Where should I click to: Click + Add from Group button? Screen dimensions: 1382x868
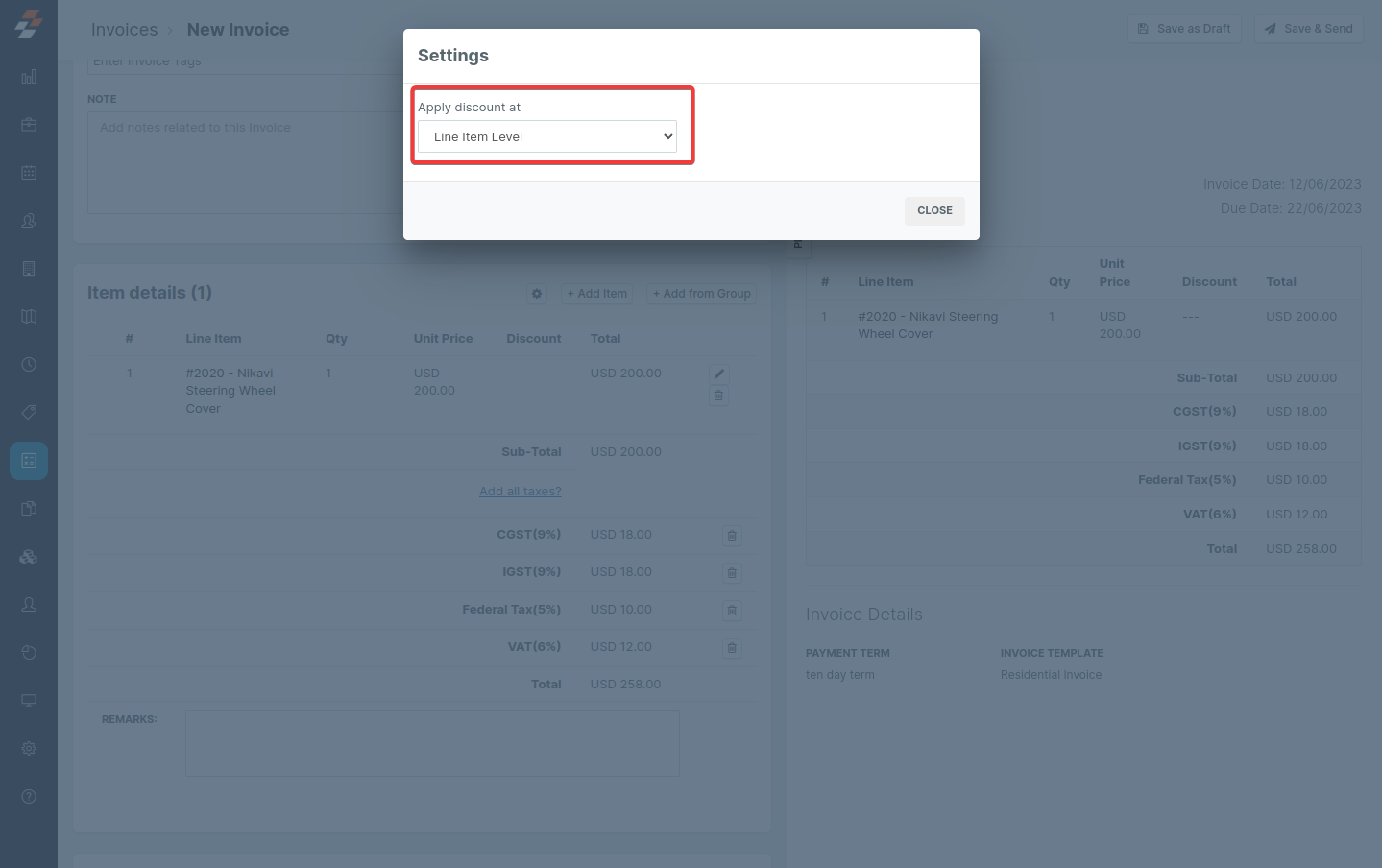(702, 294)
